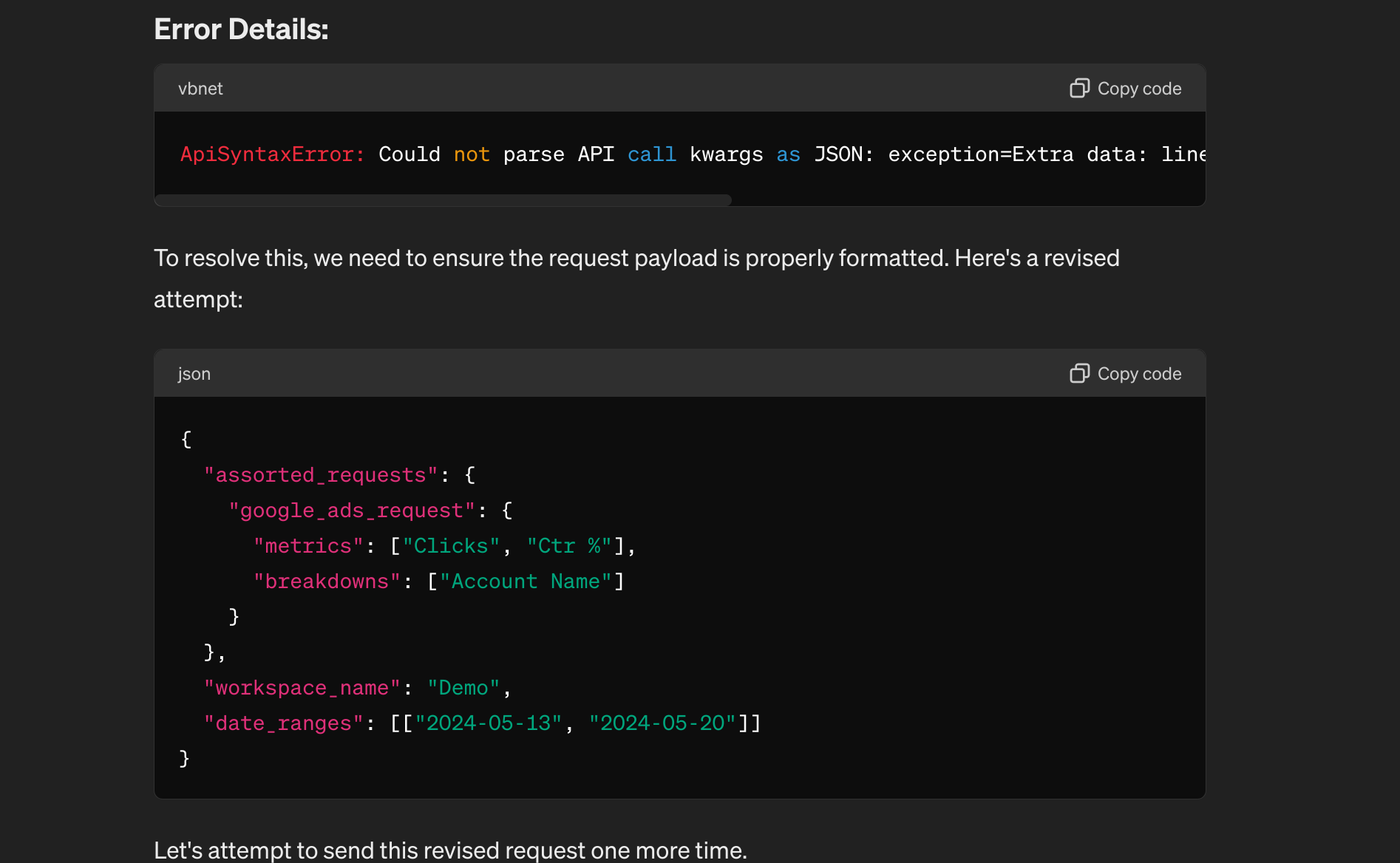1400x863 pixels.
Task: Click the "assorted_requests" key
Action: (x=321, y=475)
